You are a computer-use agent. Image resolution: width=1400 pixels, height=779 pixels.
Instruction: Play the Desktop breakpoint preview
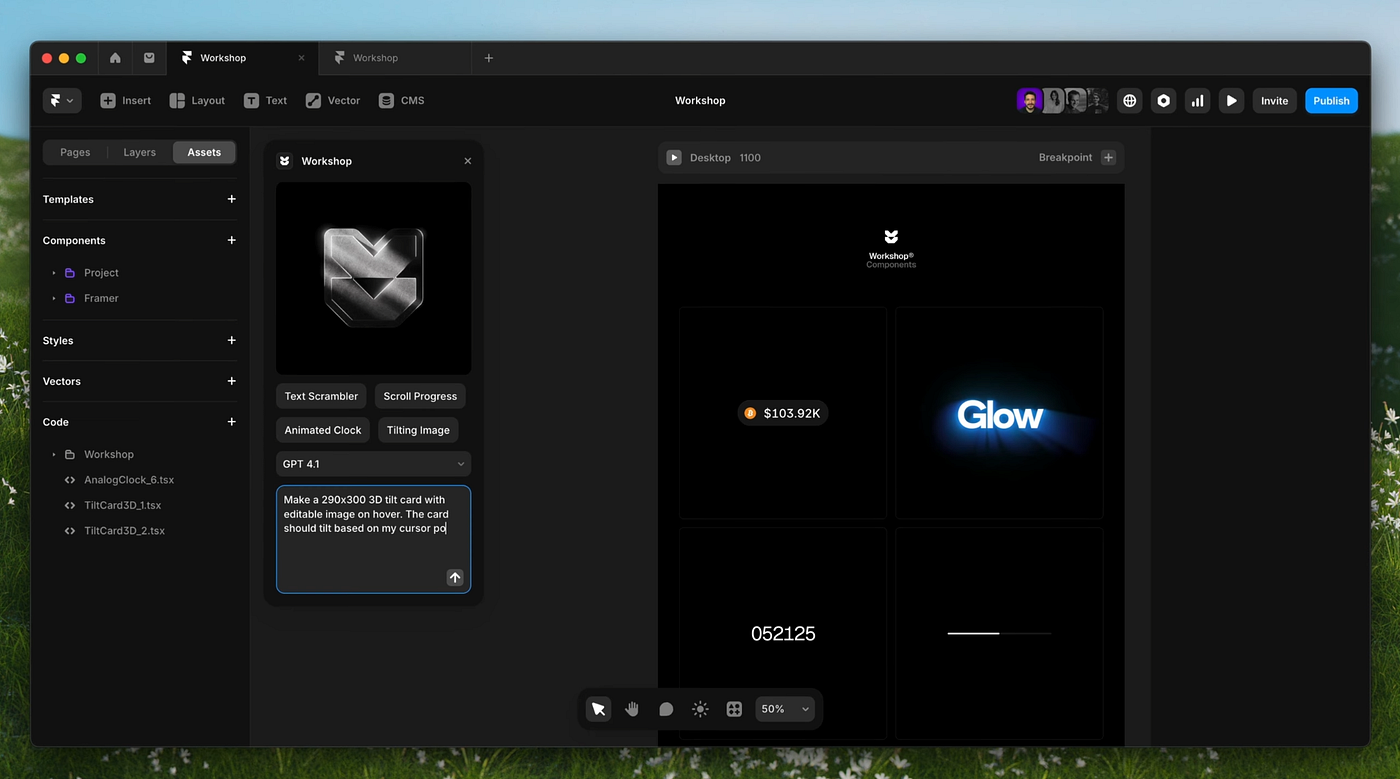(674, 158)
